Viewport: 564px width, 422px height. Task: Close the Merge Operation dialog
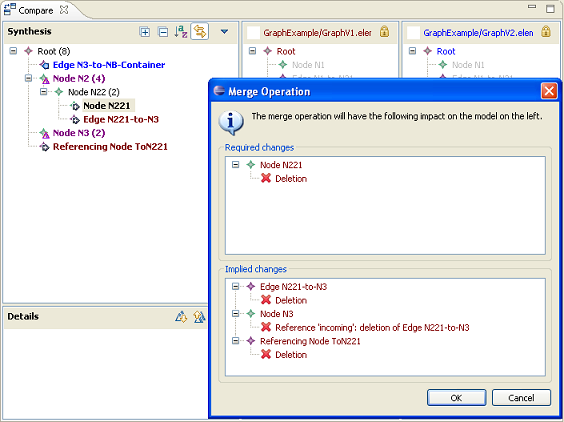549,91
